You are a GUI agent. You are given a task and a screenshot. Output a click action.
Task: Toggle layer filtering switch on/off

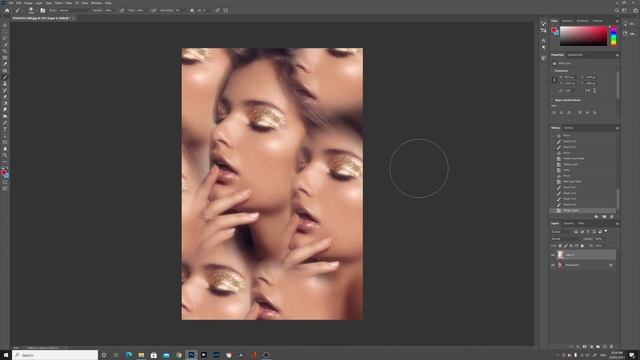click(x=606, y=231)
